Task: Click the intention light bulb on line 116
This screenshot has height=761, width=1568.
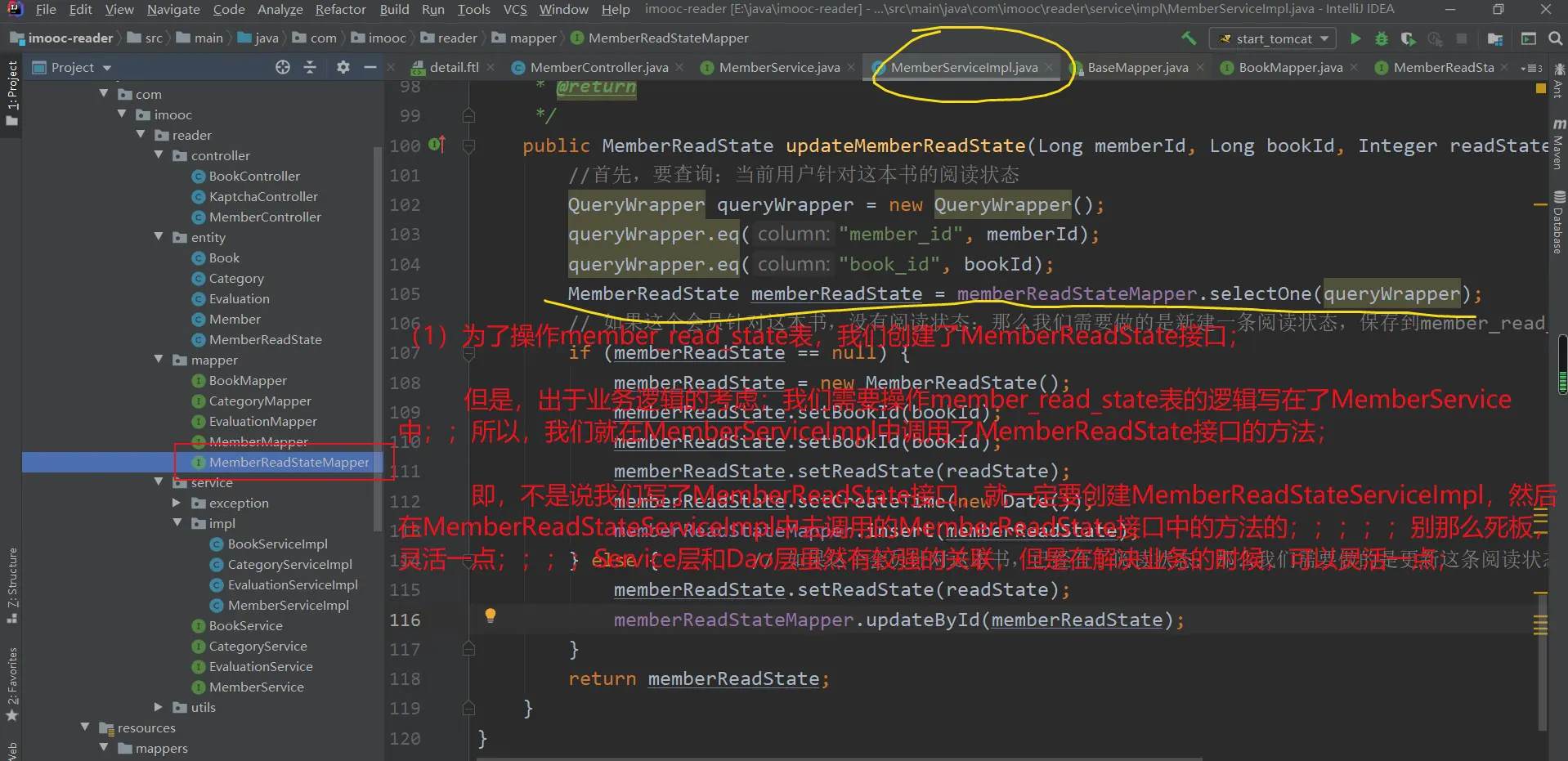Action: pyautogui.click(x=491, y=616)
